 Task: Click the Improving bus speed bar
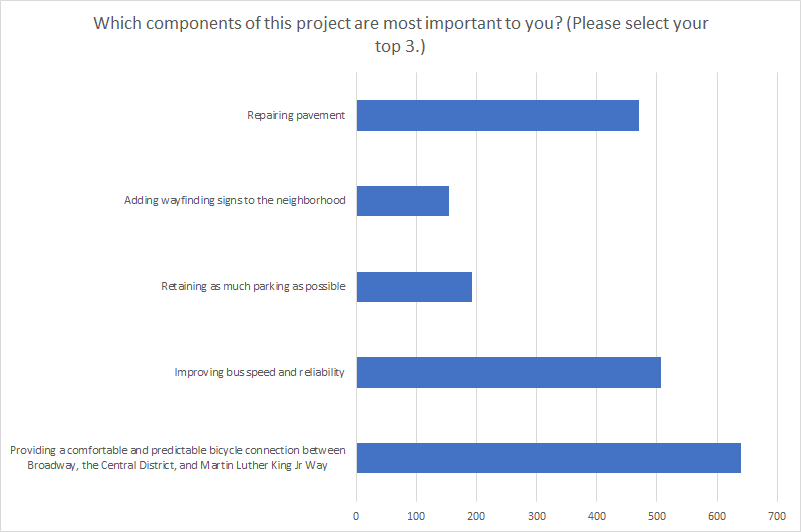pyautogui.click(x=508, y=372)
